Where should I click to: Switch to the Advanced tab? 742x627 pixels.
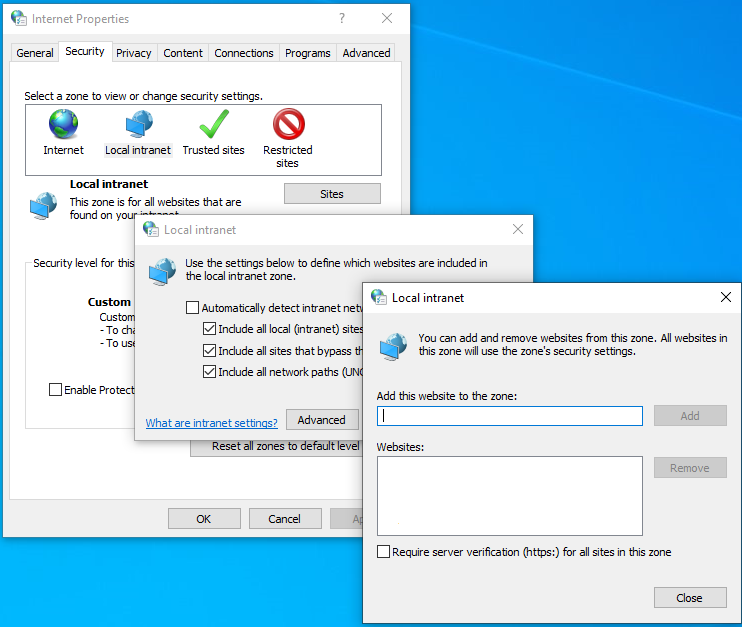366,53
